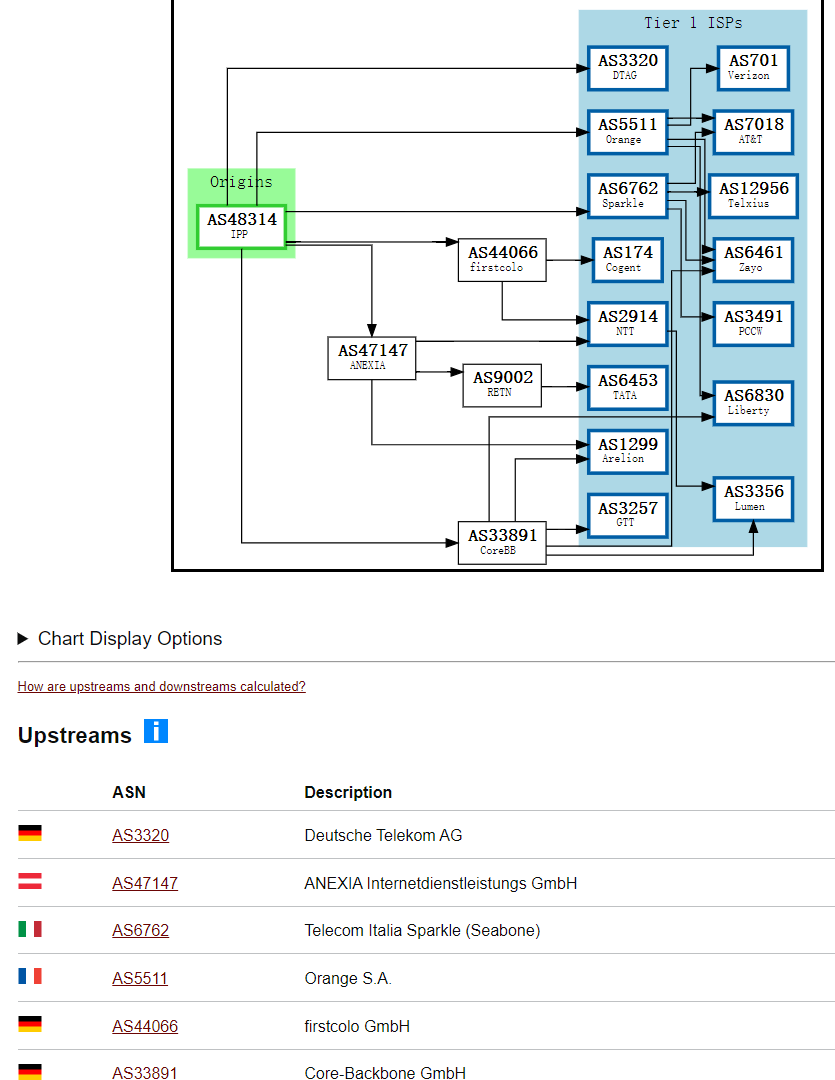This screenshot has height=1080, width=835.
Task: Click the blue info icon beside Upstreams
Action: (x=156, y=731)
